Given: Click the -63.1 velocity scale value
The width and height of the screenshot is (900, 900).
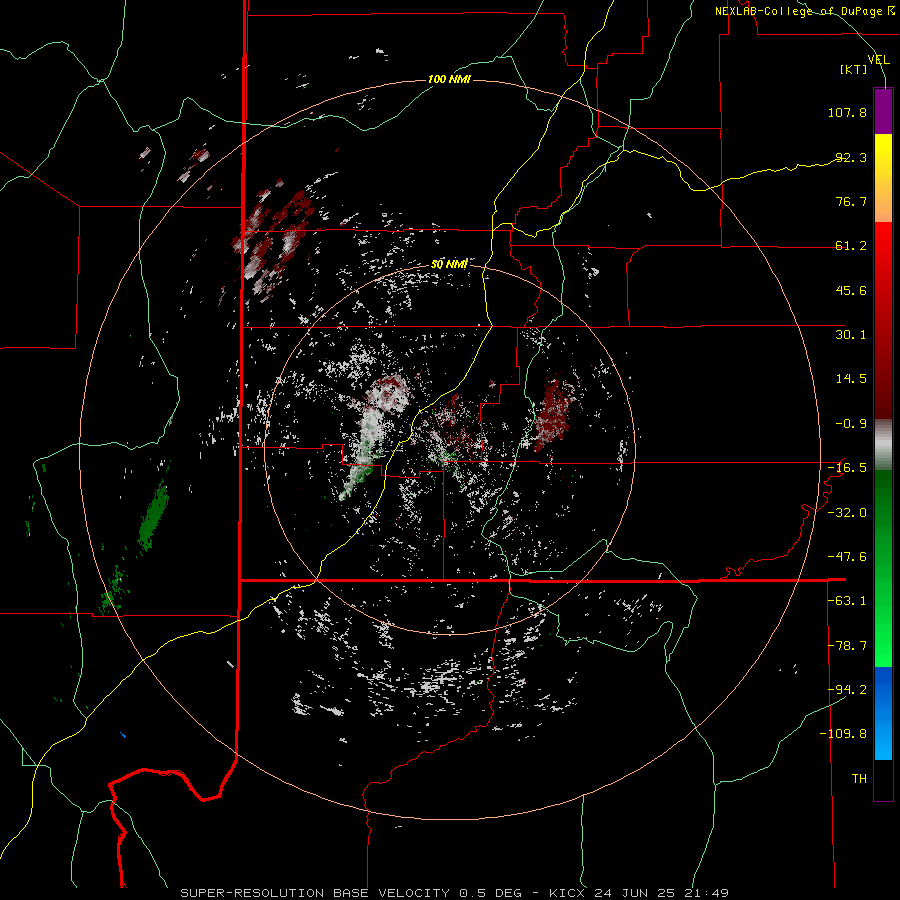Looking at the screenshot, I should (847, 601).
